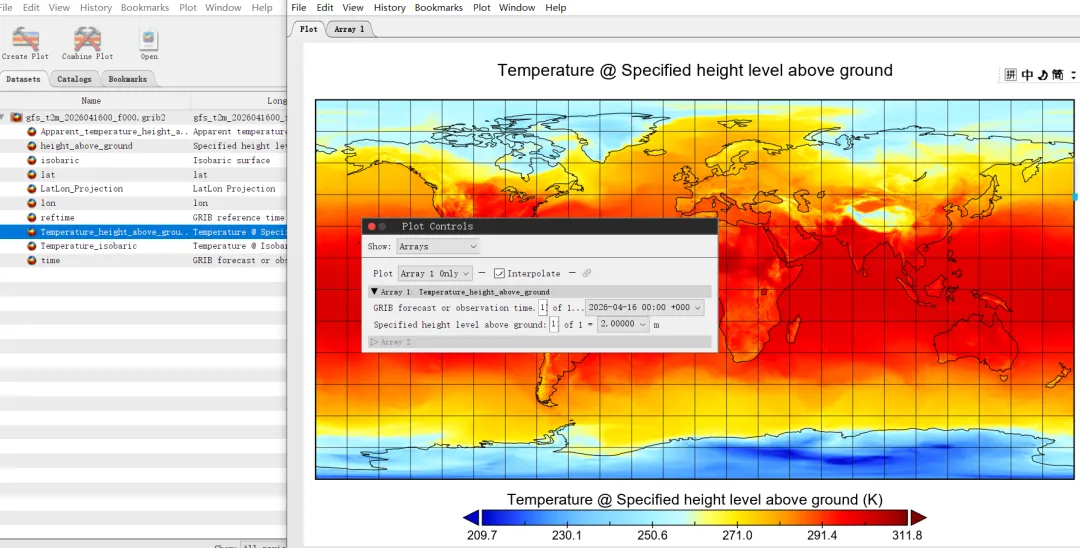Click the icon beside Temperature_isobaric variable

(x=32, y=246)
